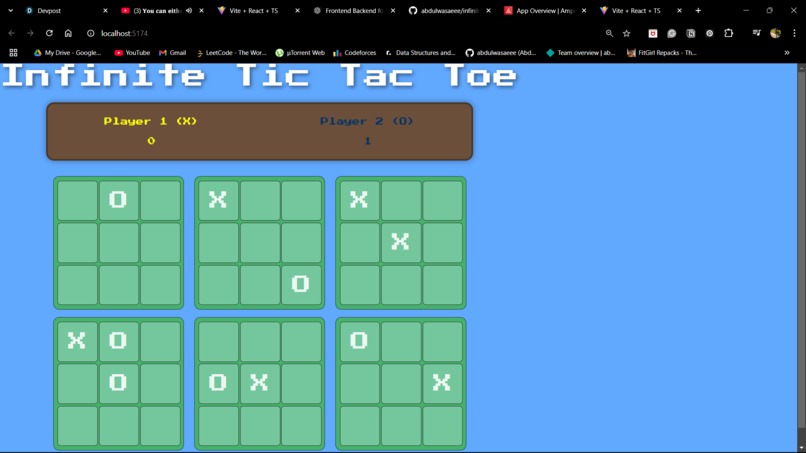This screenshot has height=453, width=806.
Task: Open the YouTube bookmark
Action: click(x=132, y=52)
